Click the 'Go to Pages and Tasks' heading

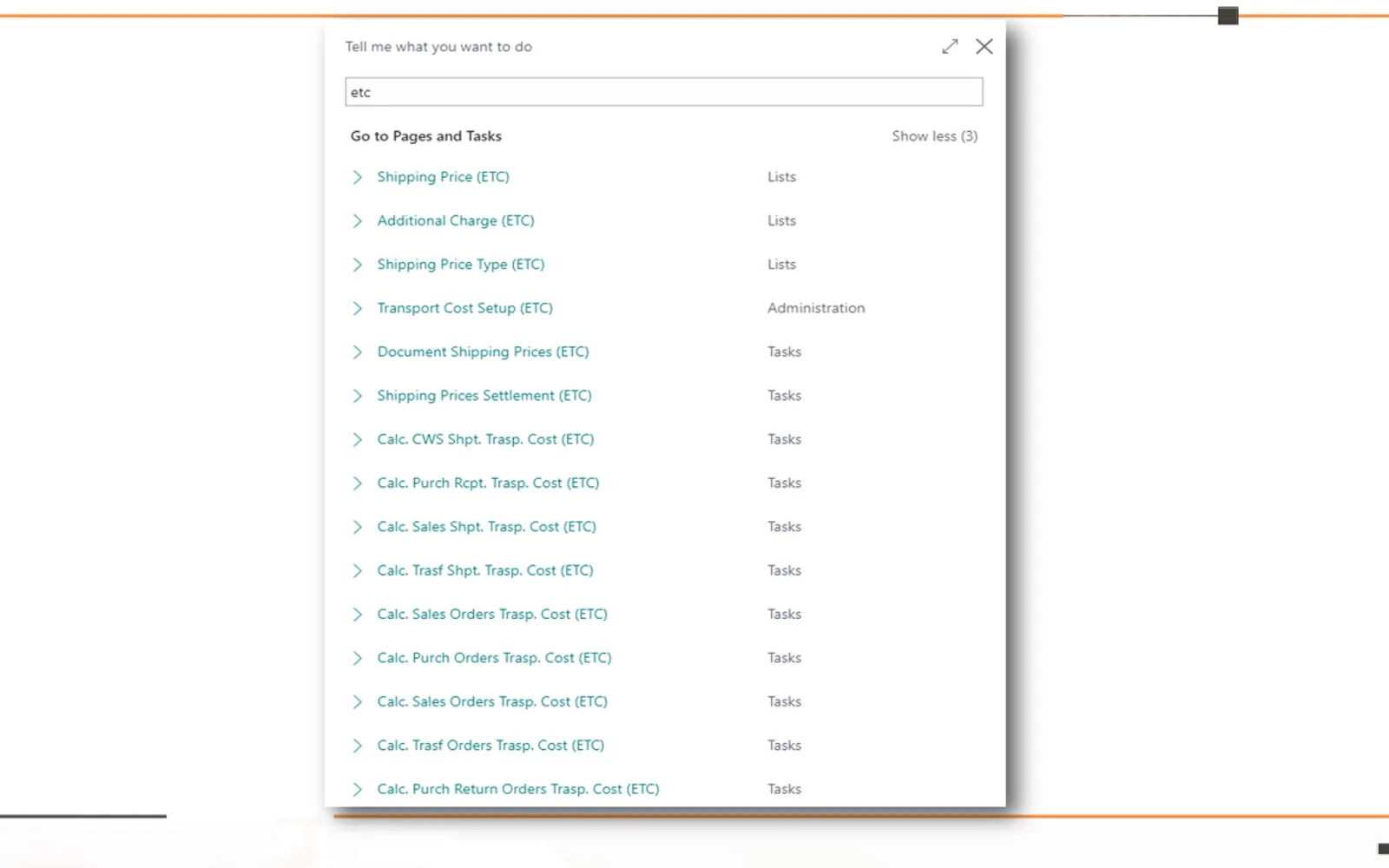(x=426, y=136)
